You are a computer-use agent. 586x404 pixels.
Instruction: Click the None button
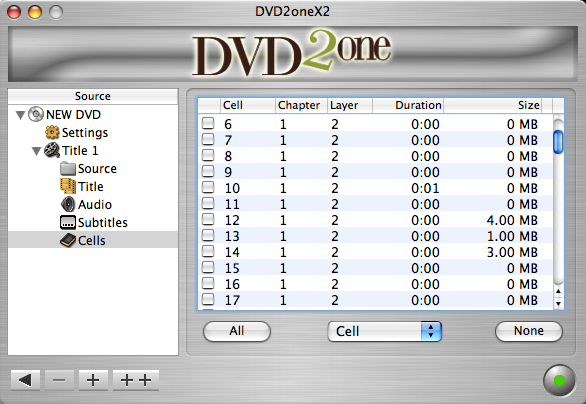click(x=528, y=331)
